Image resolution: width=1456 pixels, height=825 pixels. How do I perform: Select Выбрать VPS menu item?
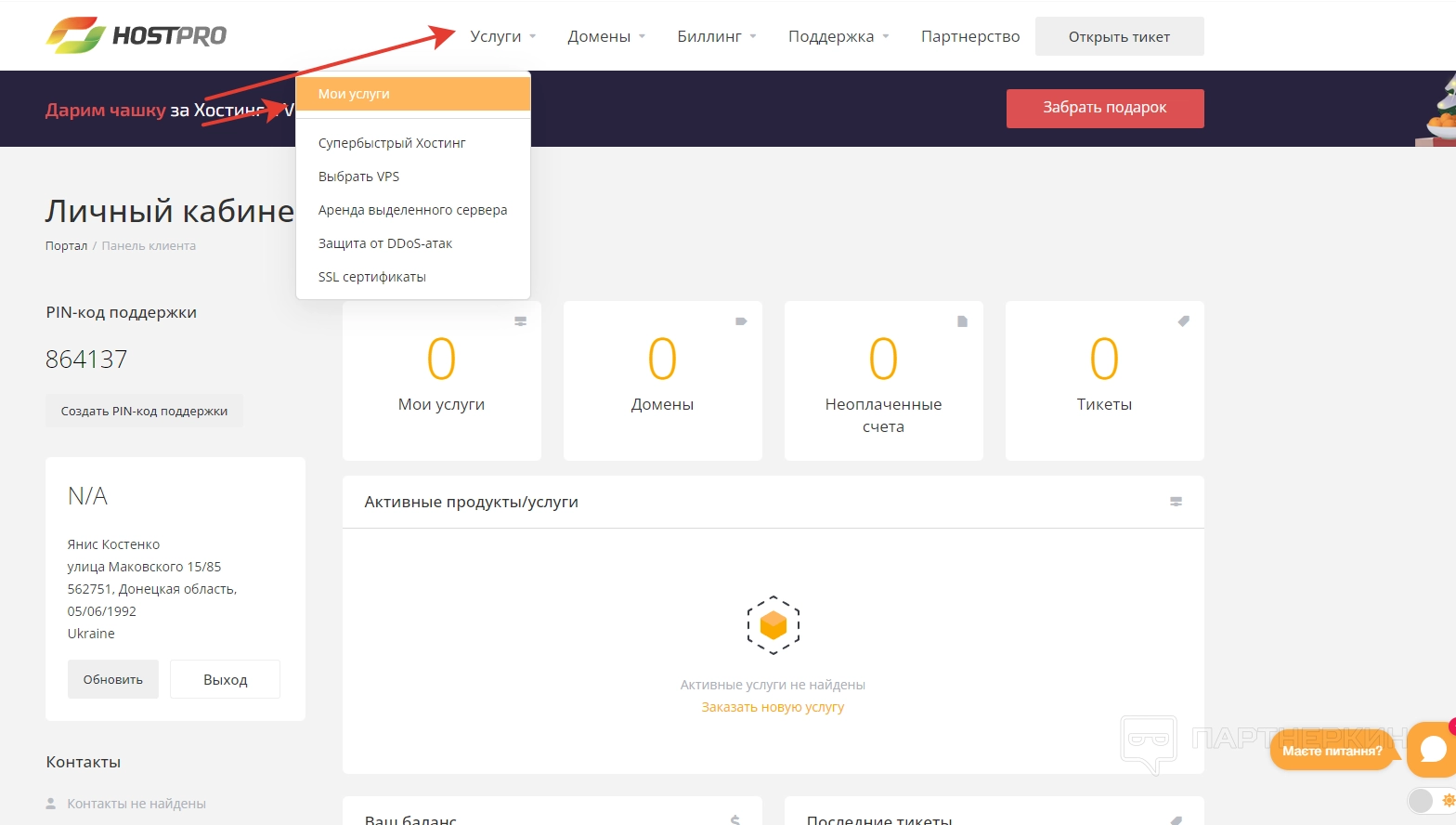coord(413,177)
